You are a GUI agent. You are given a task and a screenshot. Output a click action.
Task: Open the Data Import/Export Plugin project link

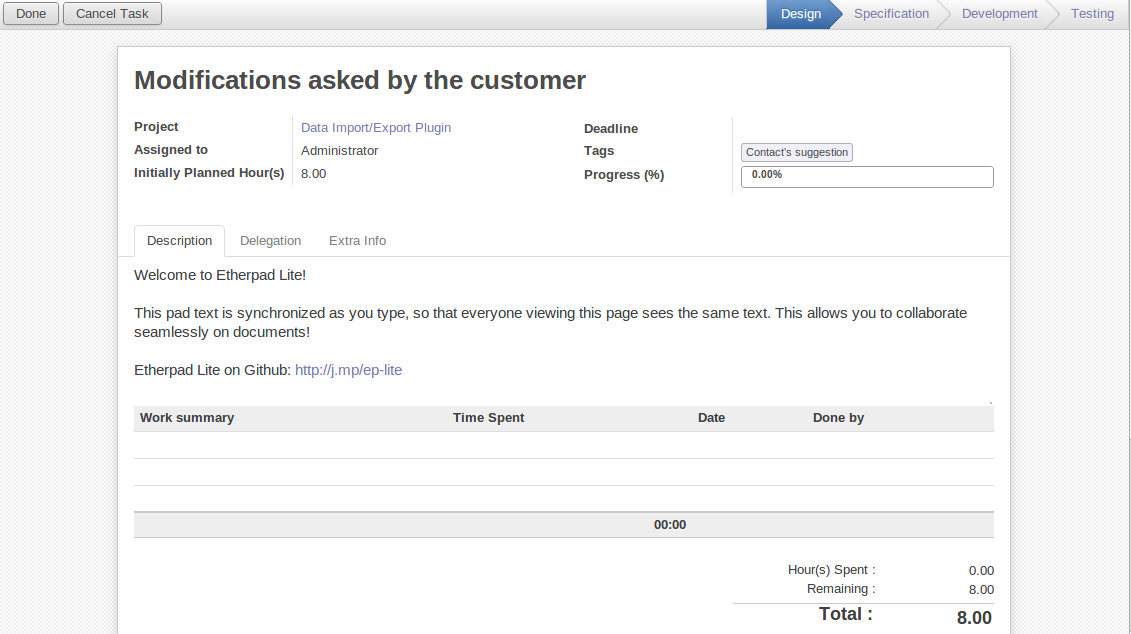coord(376,128)
